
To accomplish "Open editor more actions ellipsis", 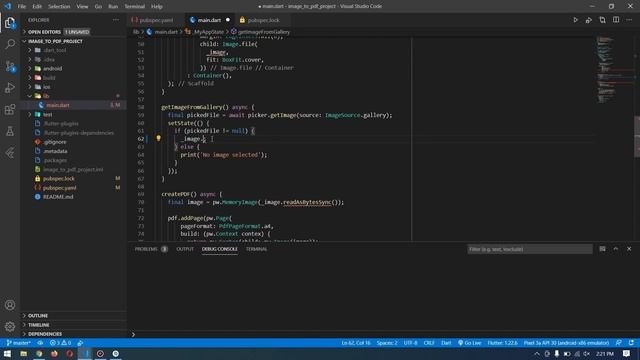I will tap(629, 20).
